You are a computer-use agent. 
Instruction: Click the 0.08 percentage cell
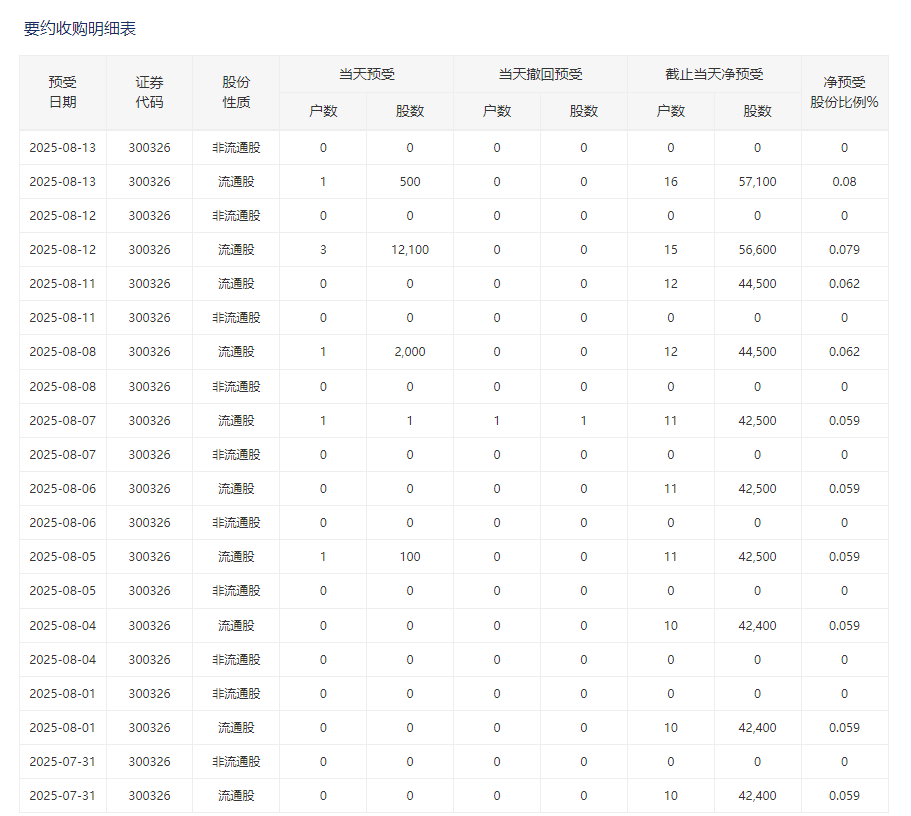click(844, 182)
